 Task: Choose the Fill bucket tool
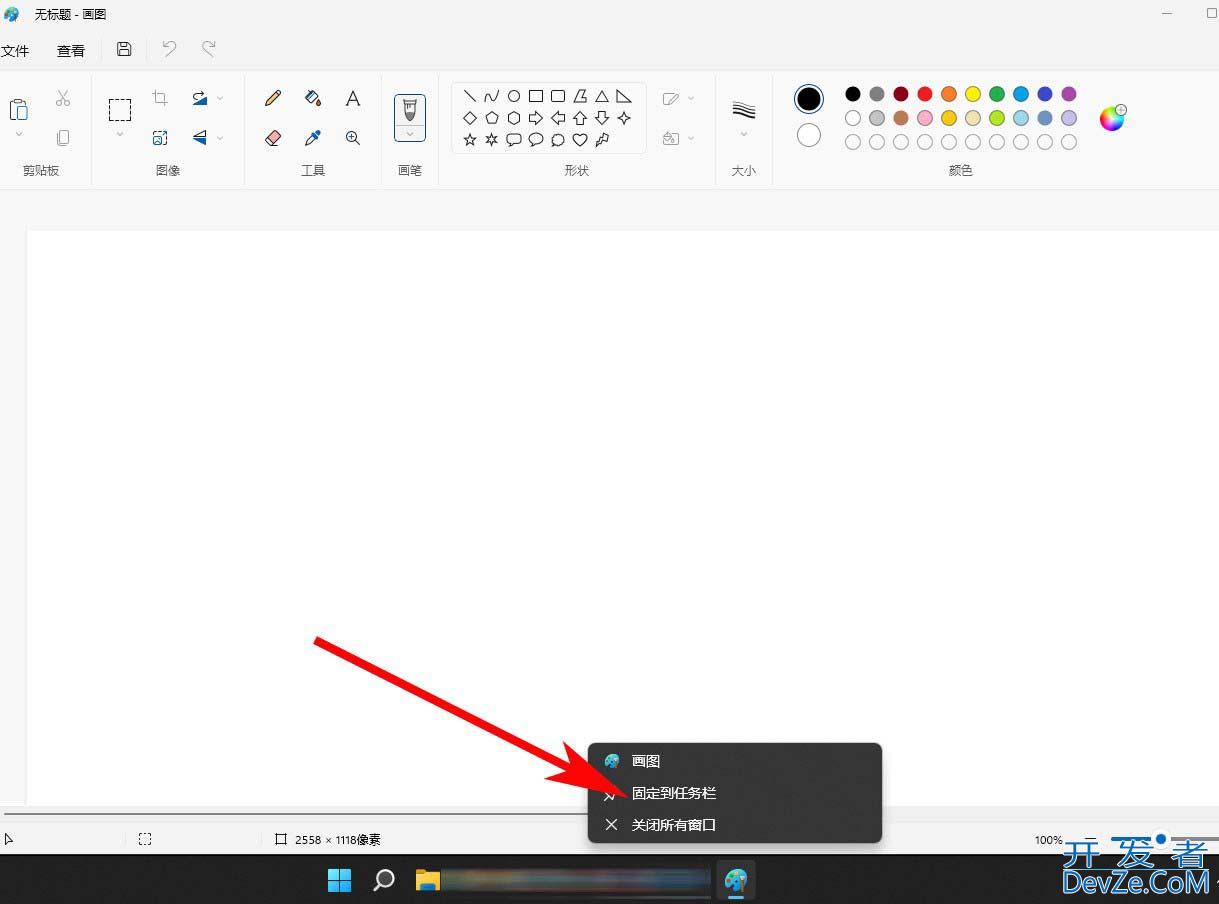pyautogui.click(x=313, y=98)
